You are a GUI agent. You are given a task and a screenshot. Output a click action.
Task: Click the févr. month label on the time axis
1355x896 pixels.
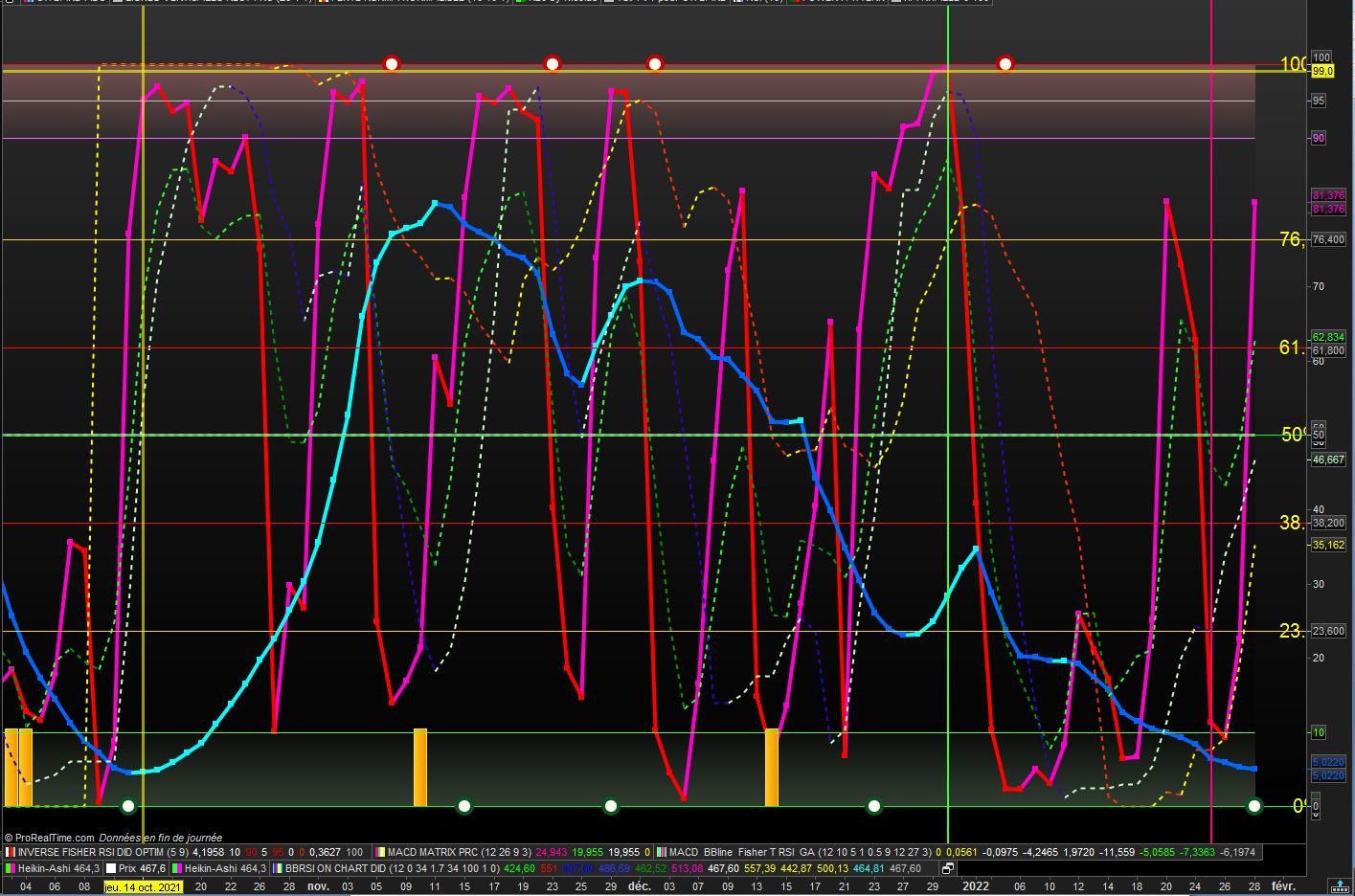coord(1283,886)
